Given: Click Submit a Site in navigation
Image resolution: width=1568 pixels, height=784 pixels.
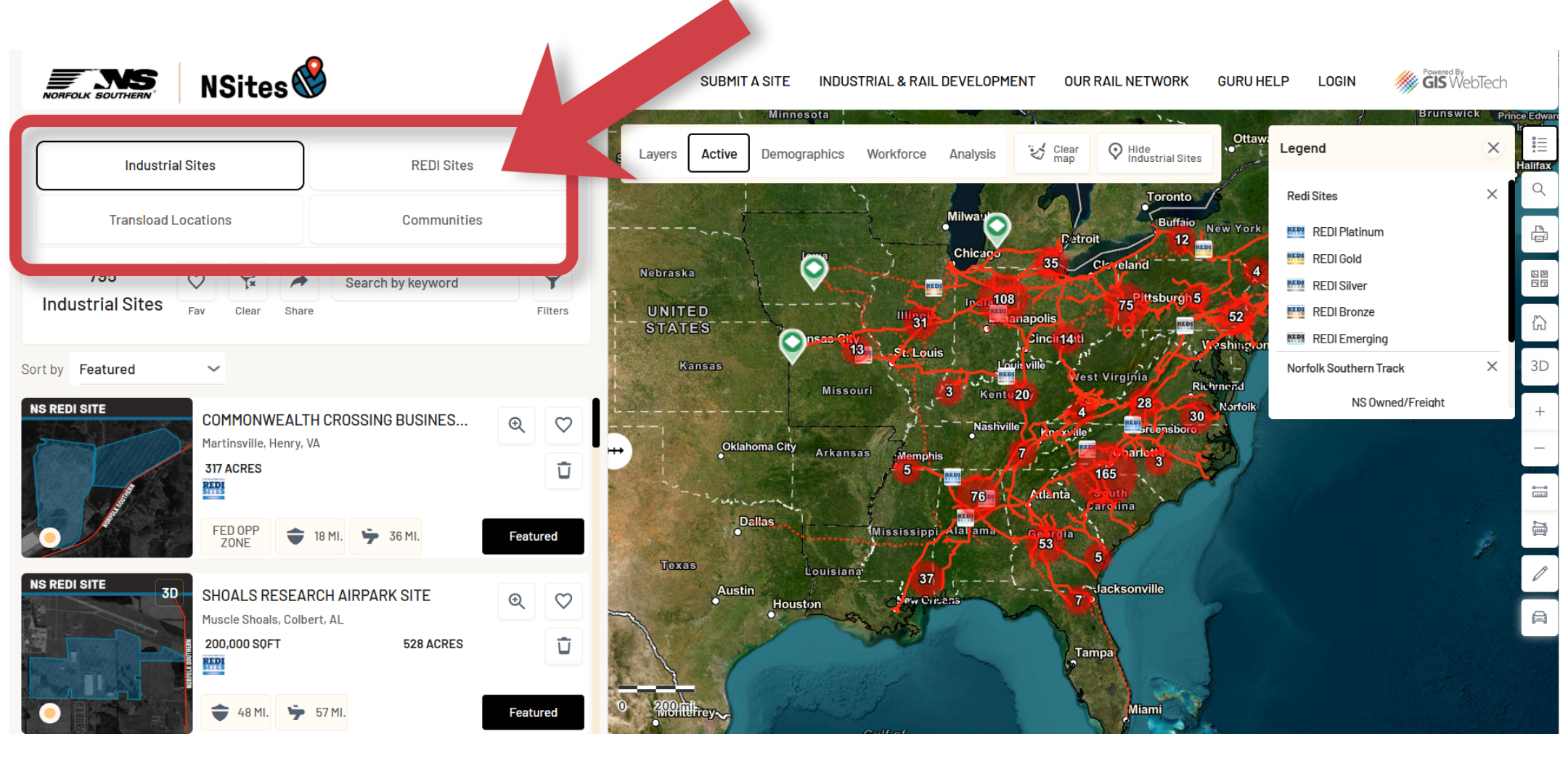Looking at the screenshot, I should (x=745, y=81).
